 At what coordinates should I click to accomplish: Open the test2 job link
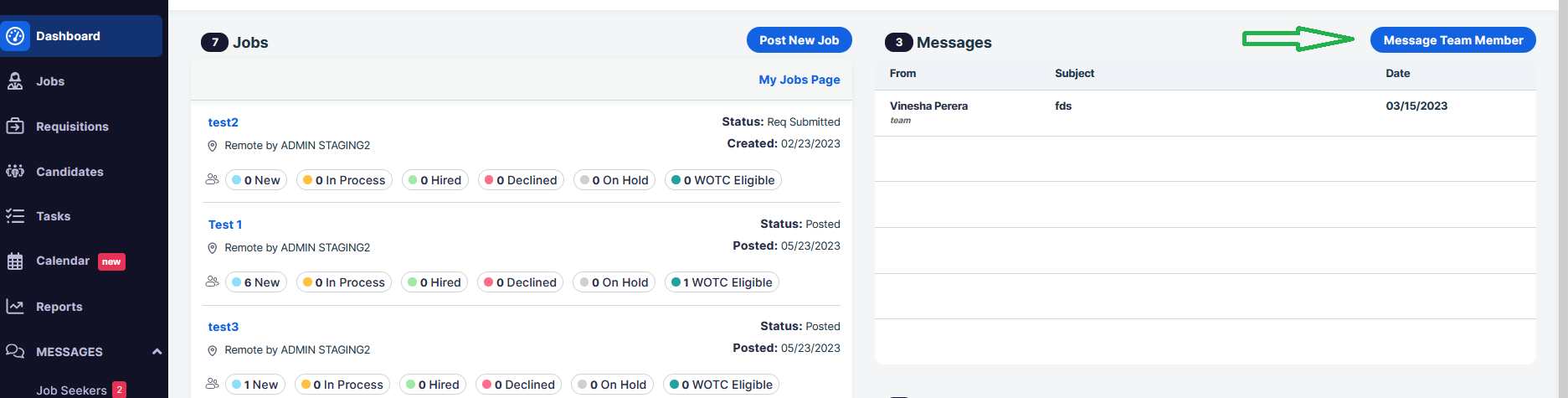(x=223, y=122)
